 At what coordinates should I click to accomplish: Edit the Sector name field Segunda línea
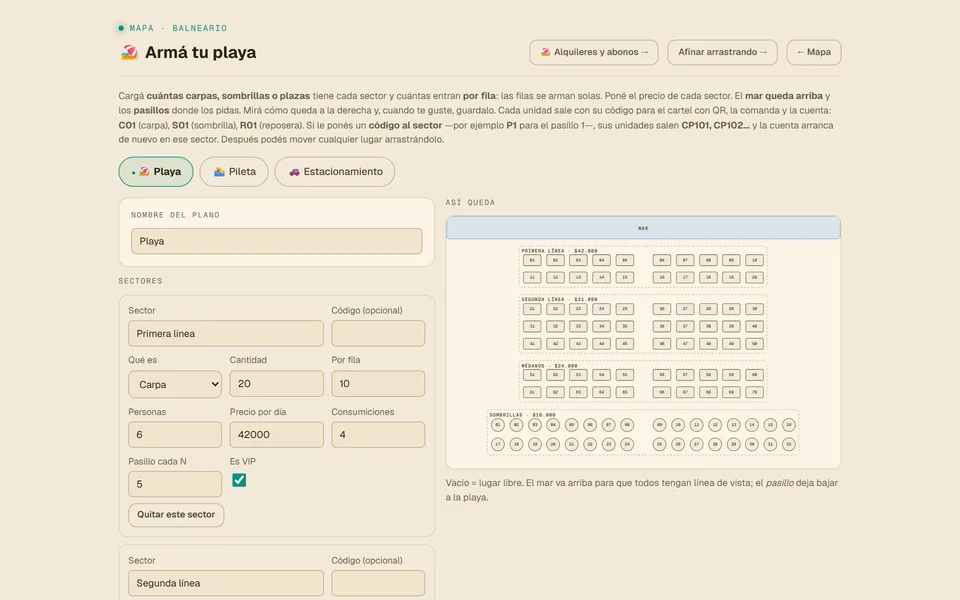226,583
